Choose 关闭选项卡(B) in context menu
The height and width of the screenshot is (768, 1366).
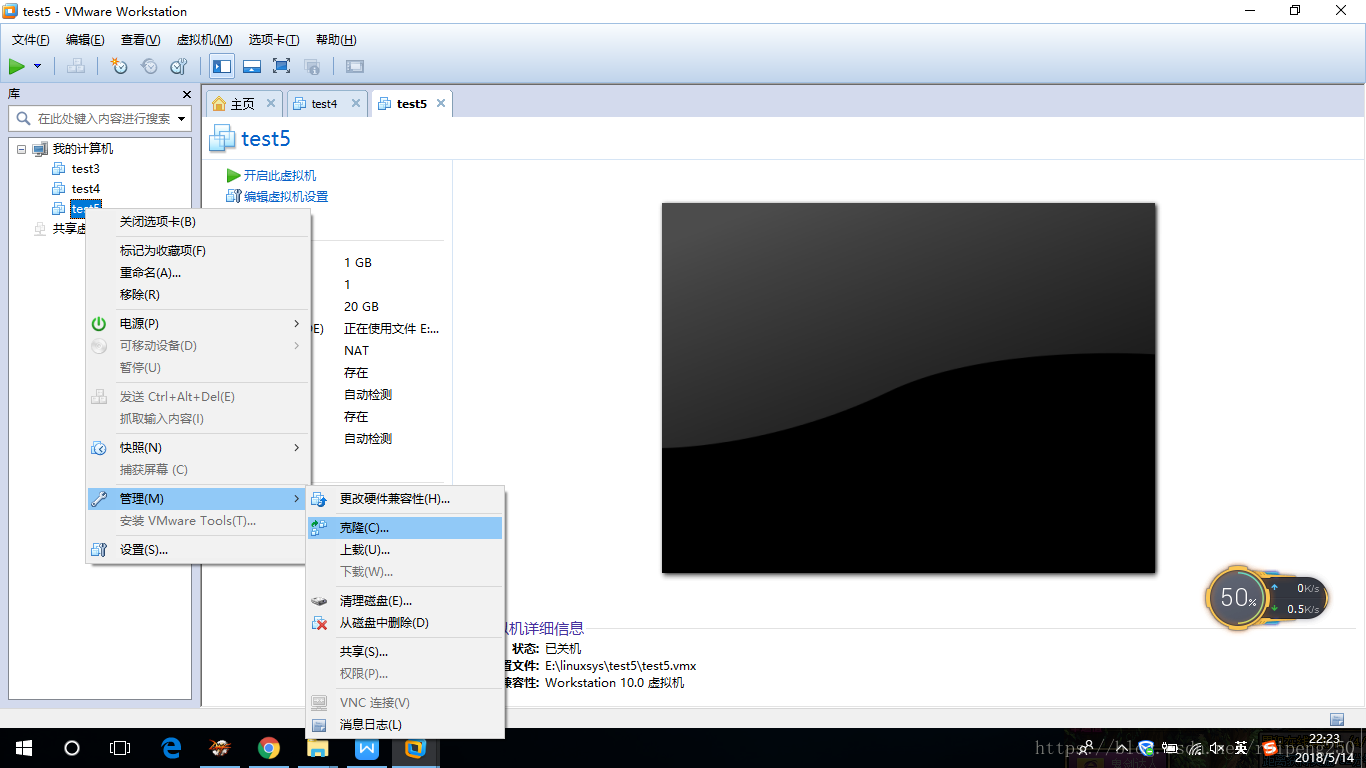click(198, 222)
